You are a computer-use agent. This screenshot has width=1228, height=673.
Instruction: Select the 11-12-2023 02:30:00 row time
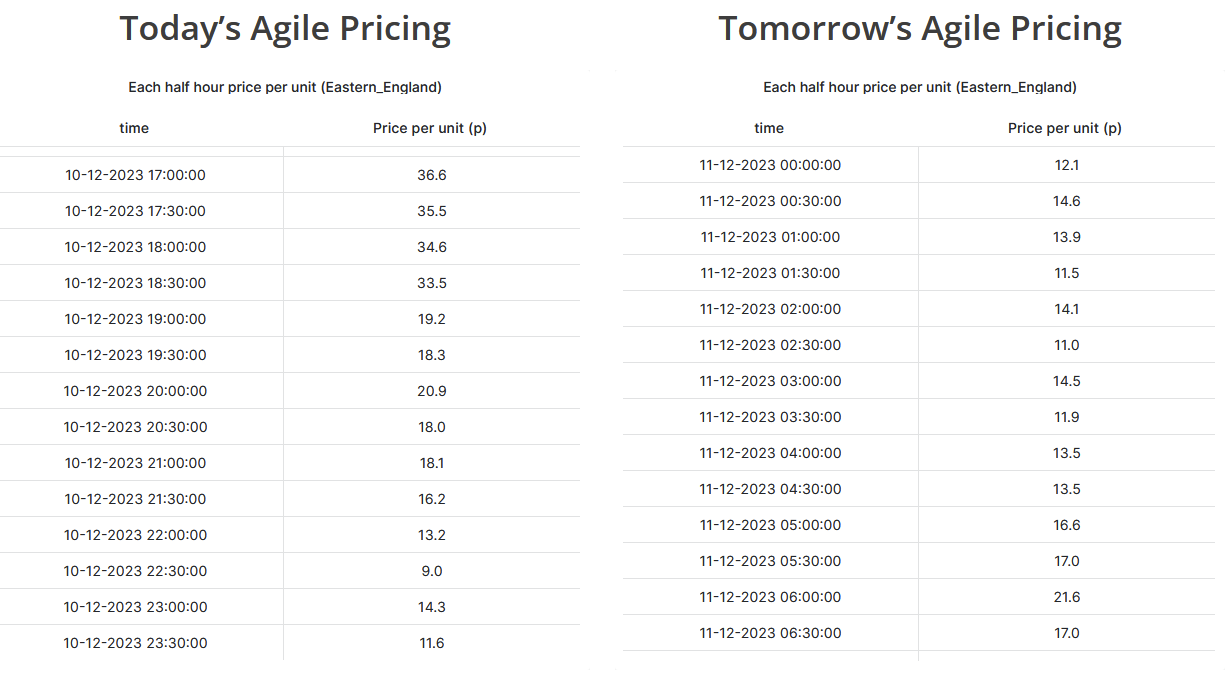[x=770, y=345]
